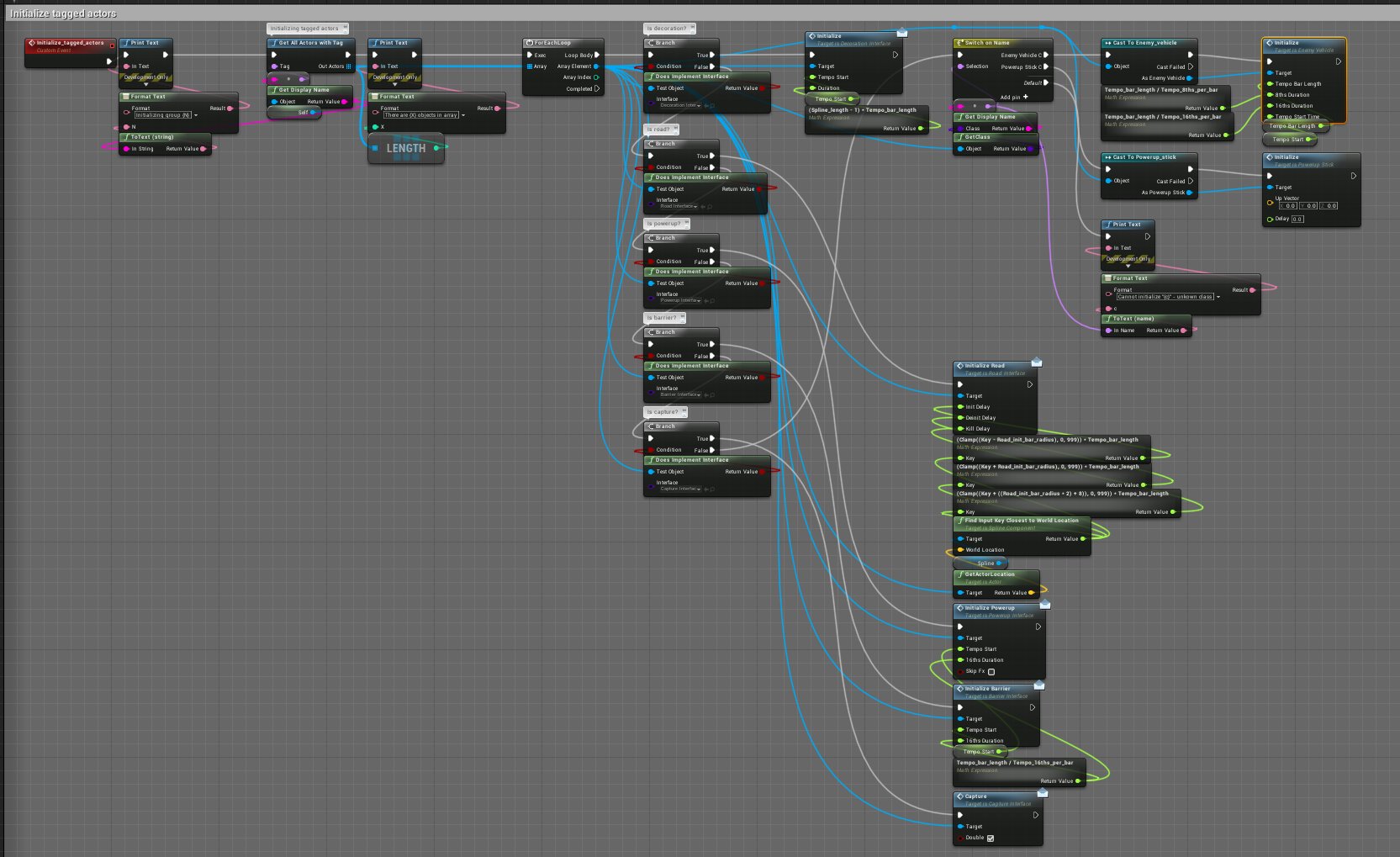This screenshot has width=1400, height=857.
Task: Click the Initialize_tagged_actors event execution output pin
Action: [x=108, y=61]
